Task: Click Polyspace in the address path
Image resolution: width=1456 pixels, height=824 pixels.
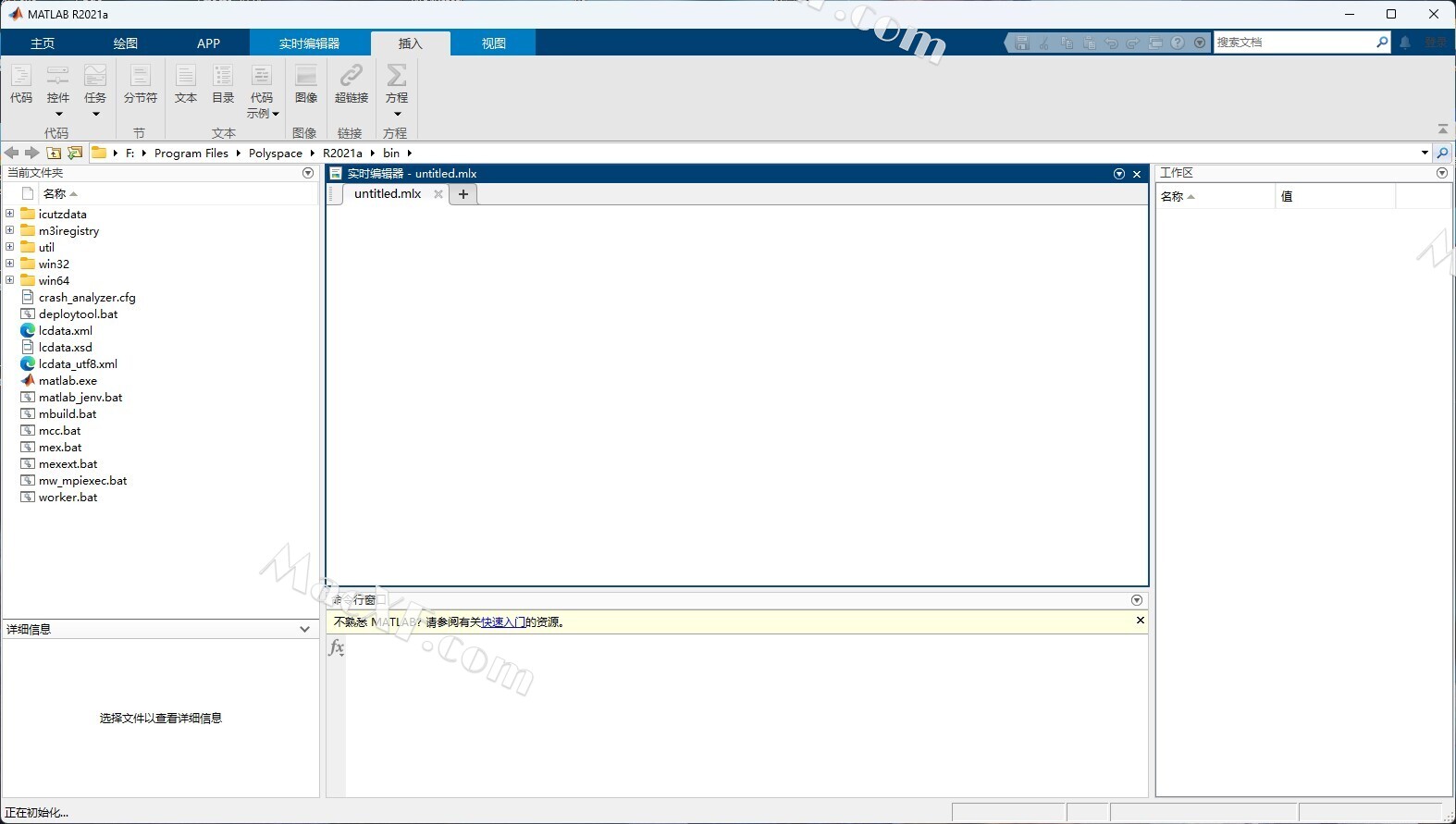Action: pyautogui.click(x=276, y=154)
